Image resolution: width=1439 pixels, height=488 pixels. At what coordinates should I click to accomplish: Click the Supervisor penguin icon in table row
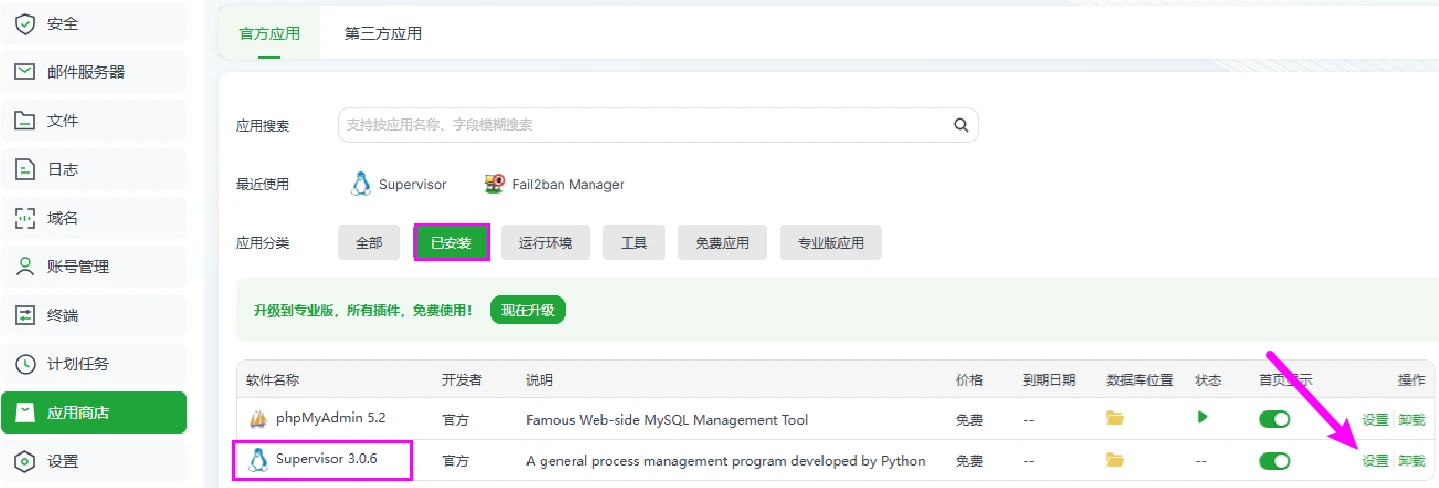pyautogui.click(x=258, y=461)
